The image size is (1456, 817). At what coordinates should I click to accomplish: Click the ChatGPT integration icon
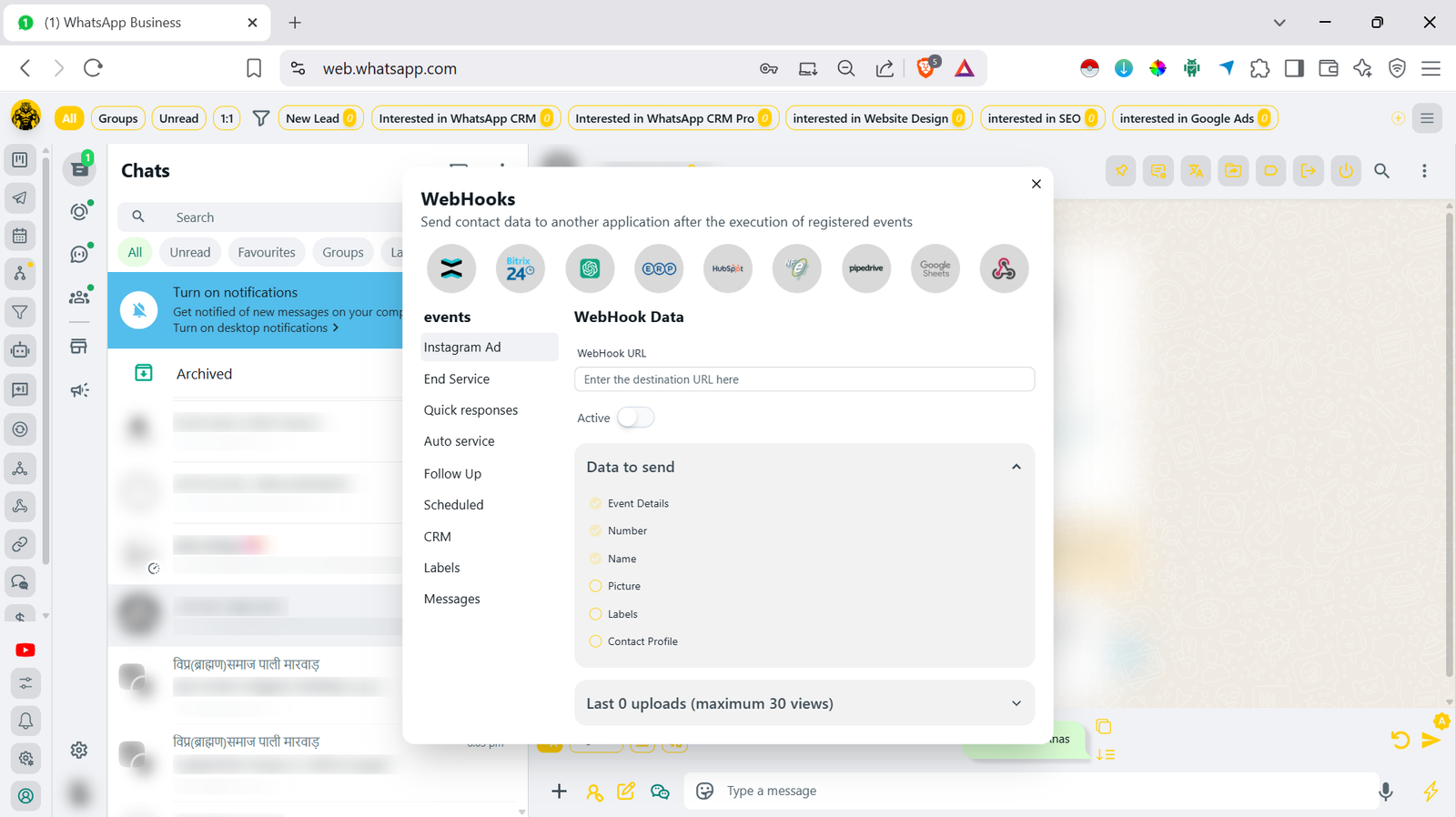pyautogui.click(x=590, y=268)
